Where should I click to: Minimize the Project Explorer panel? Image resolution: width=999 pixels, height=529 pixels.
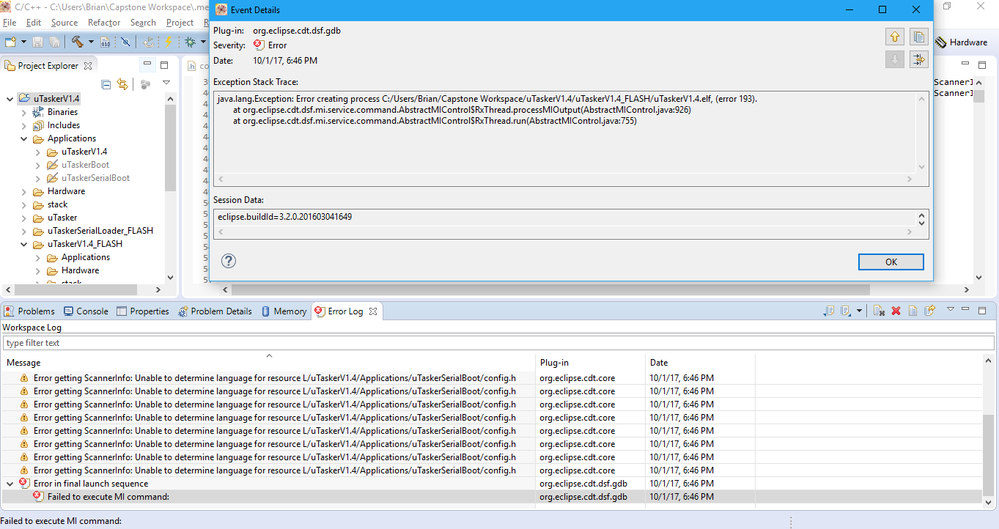click(147, 64)
